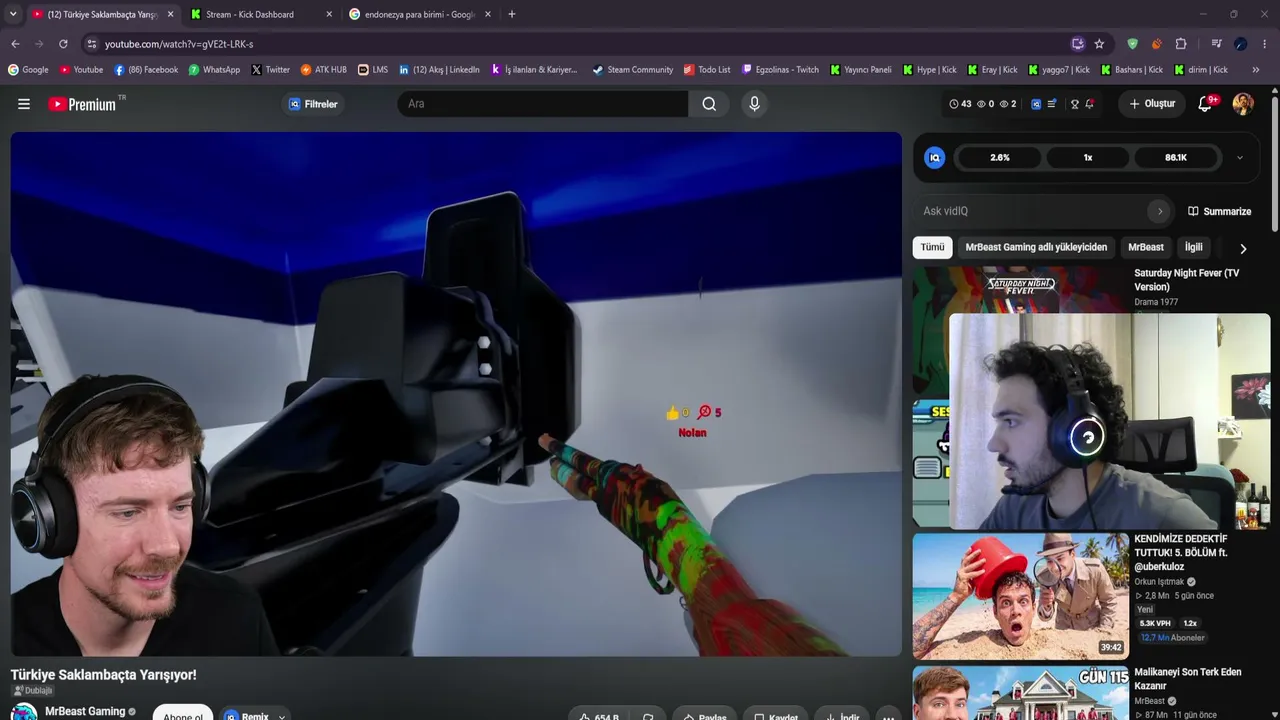
Task: Click the vidIQ trophy icon
Action: 1075,104
